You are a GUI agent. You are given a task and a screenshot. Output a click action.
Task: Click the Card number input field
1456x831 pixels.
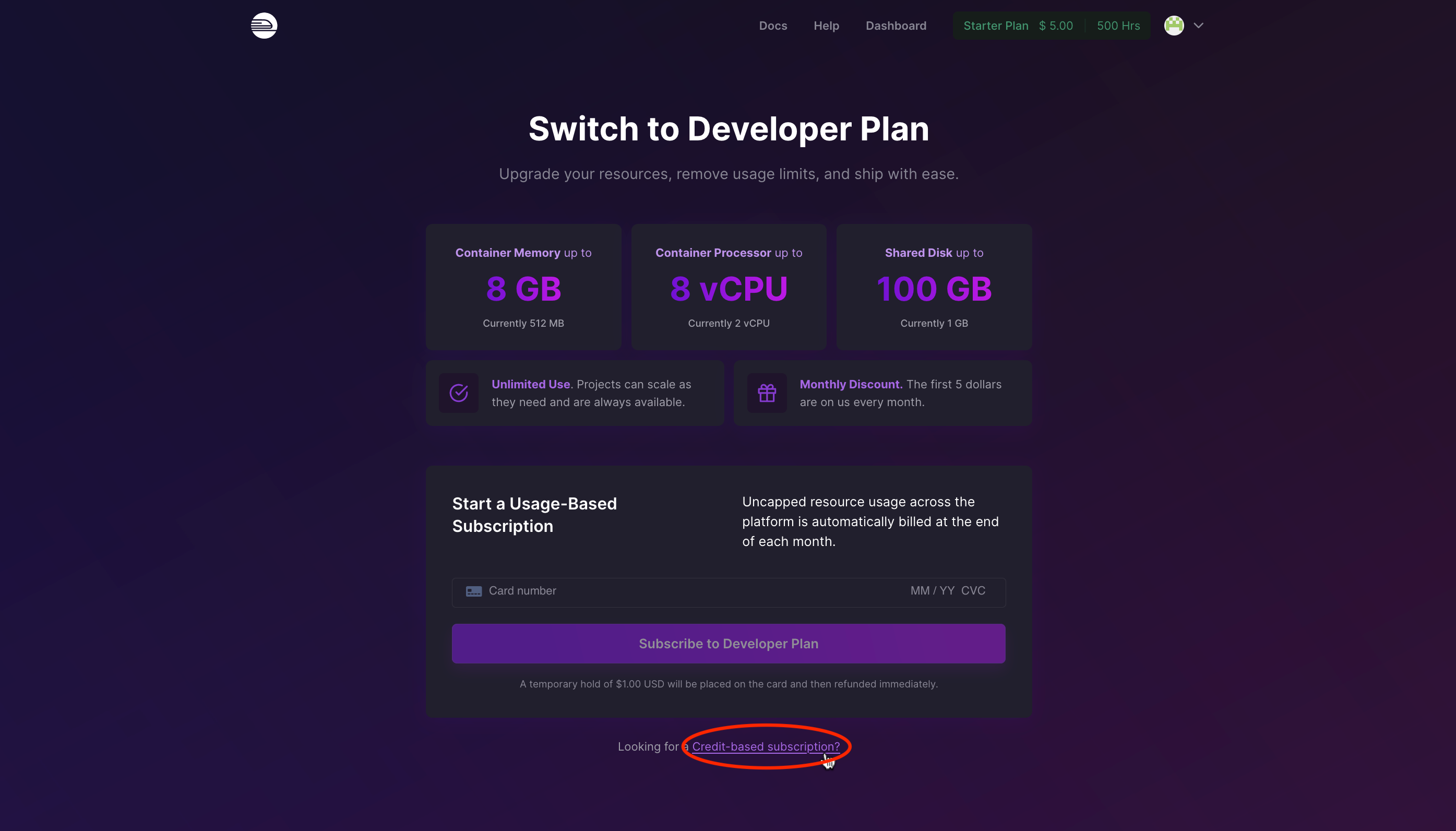tap(599, 591)
